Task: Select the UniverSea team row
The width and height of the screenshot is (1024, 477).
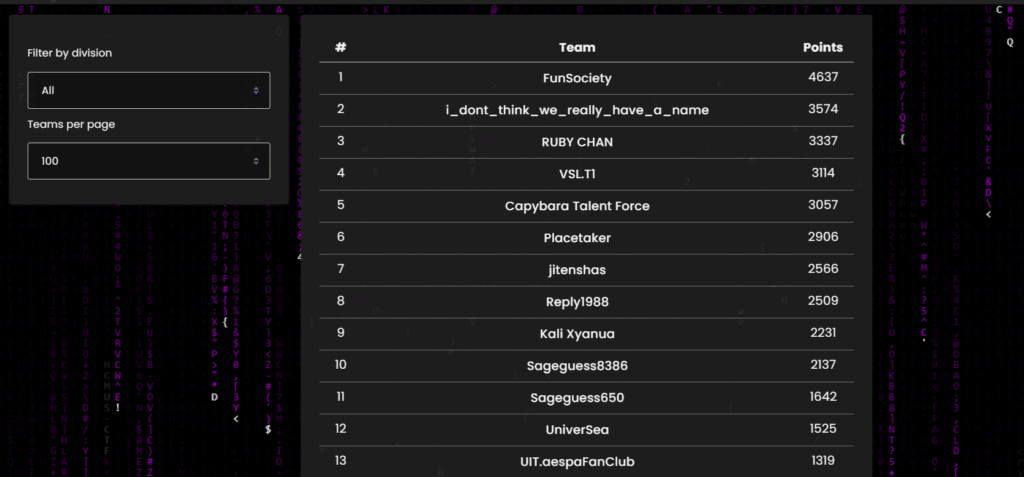Action: pos(577,429)
